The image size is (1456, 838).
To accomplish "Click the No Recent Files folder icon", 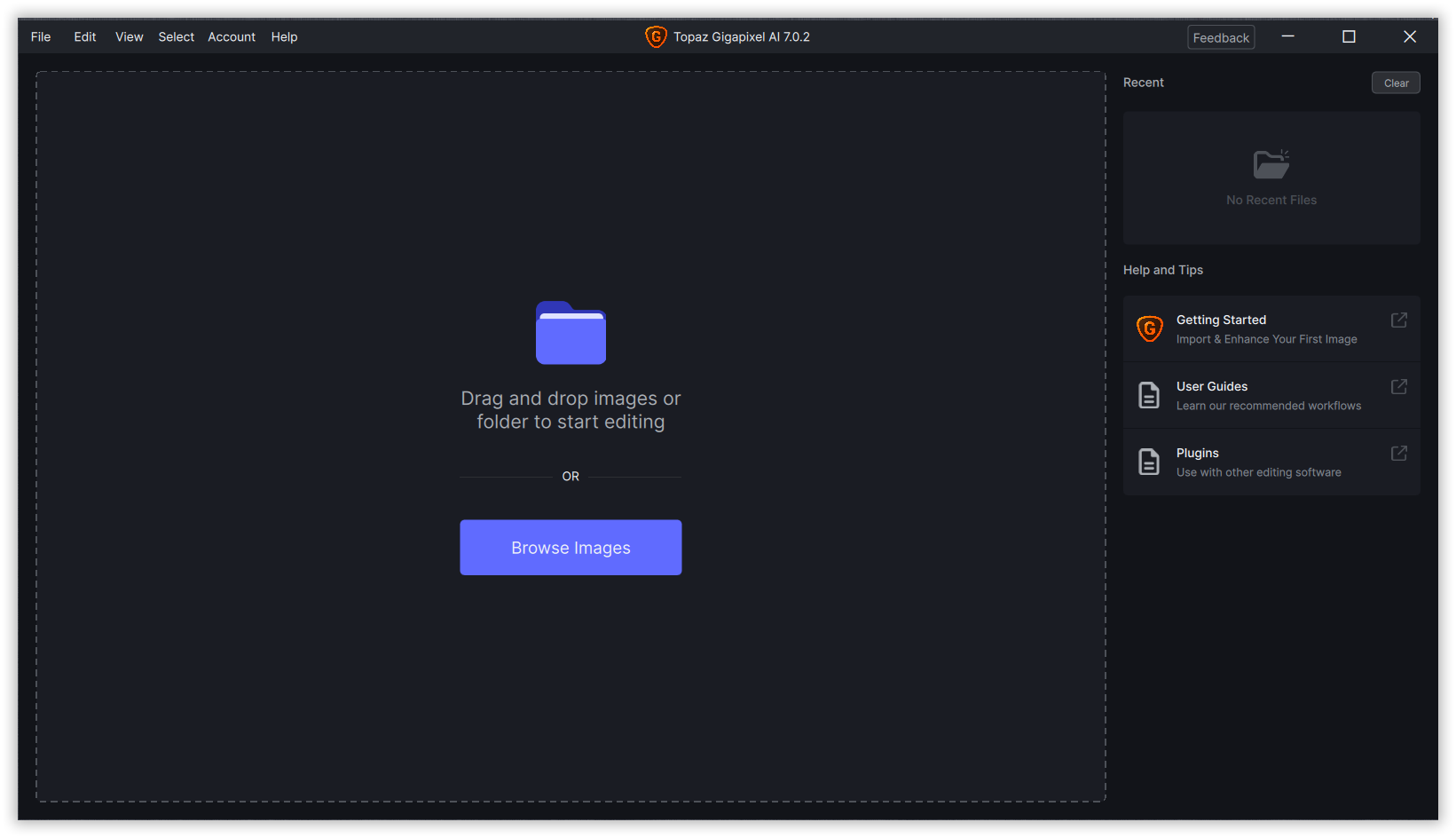I will point(1271,164).
